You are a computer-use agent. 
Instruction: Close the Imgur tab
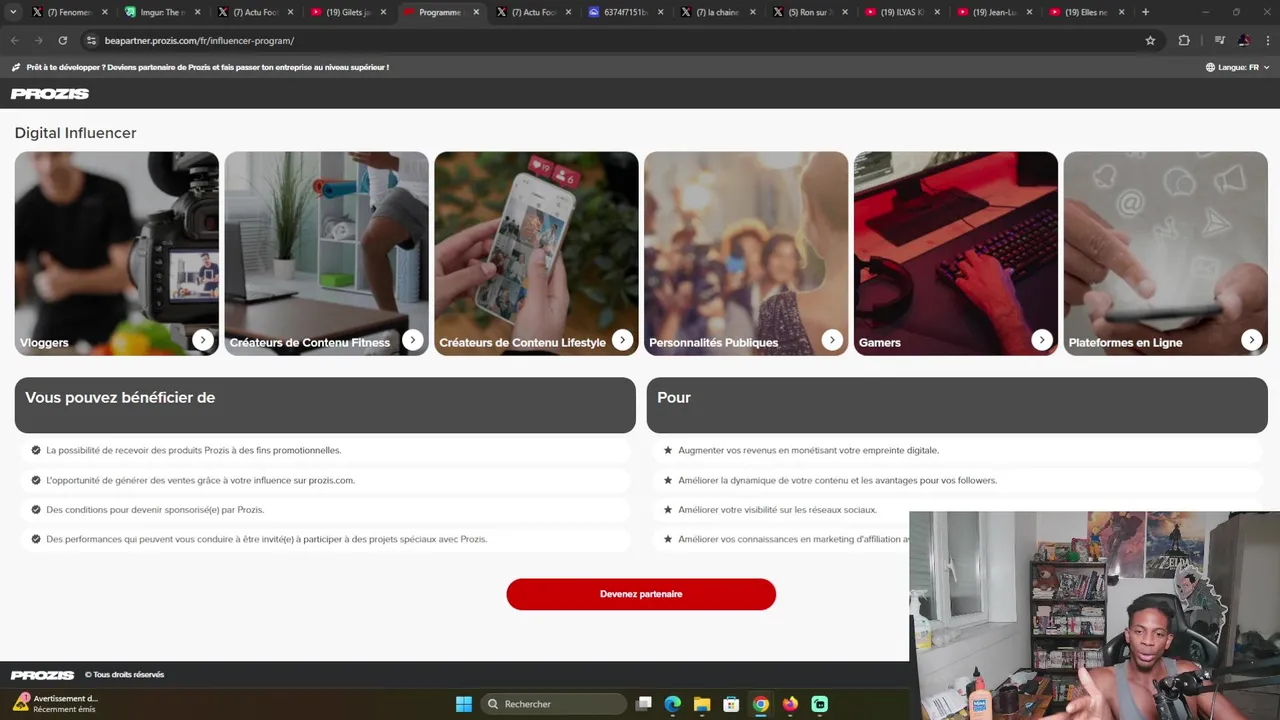tap(197, 12)
